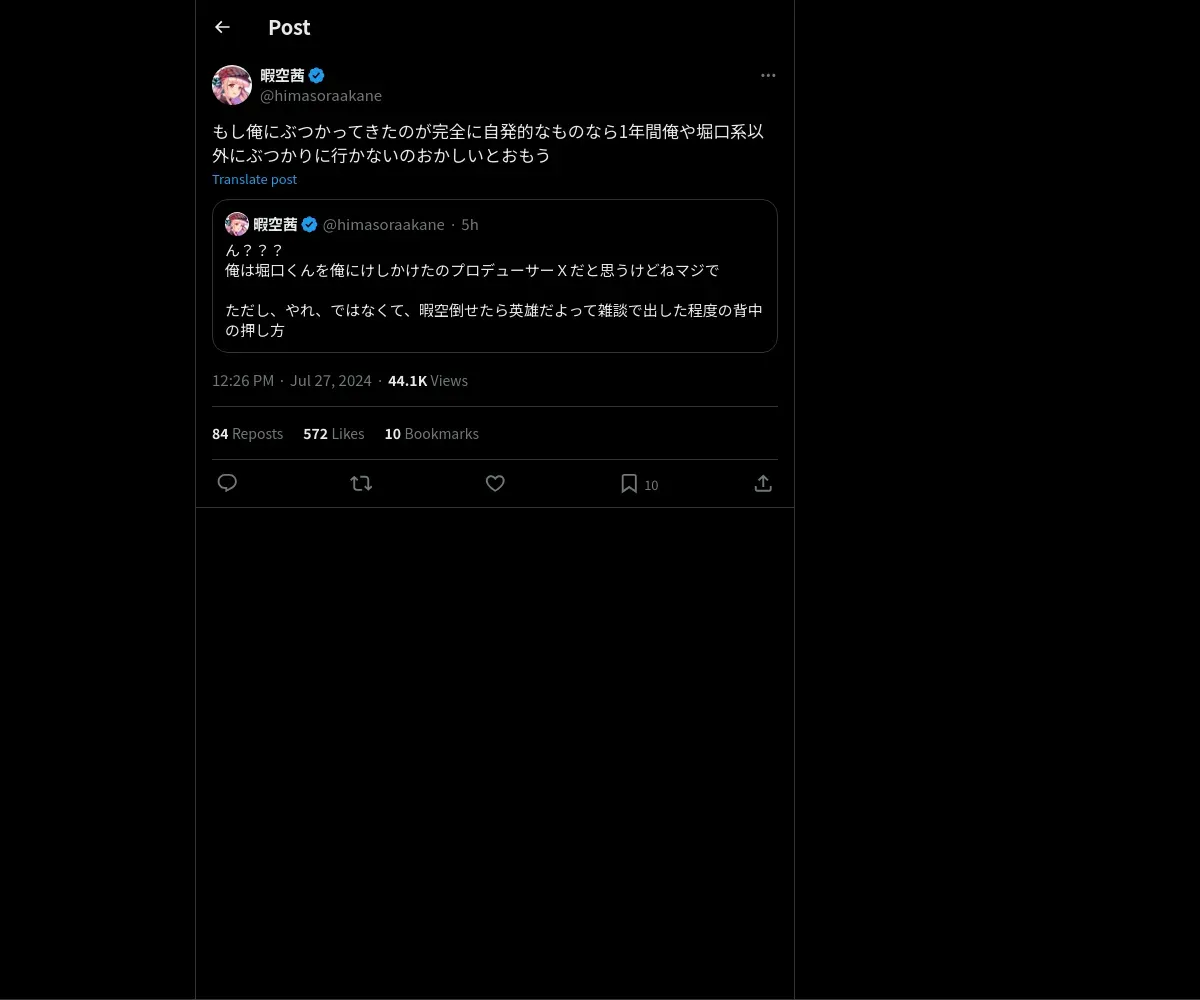Image resolution: width=1200 pixels, height=1000 pixels.
Task: Open the three-dot more options menu
Action: (768, 75)
